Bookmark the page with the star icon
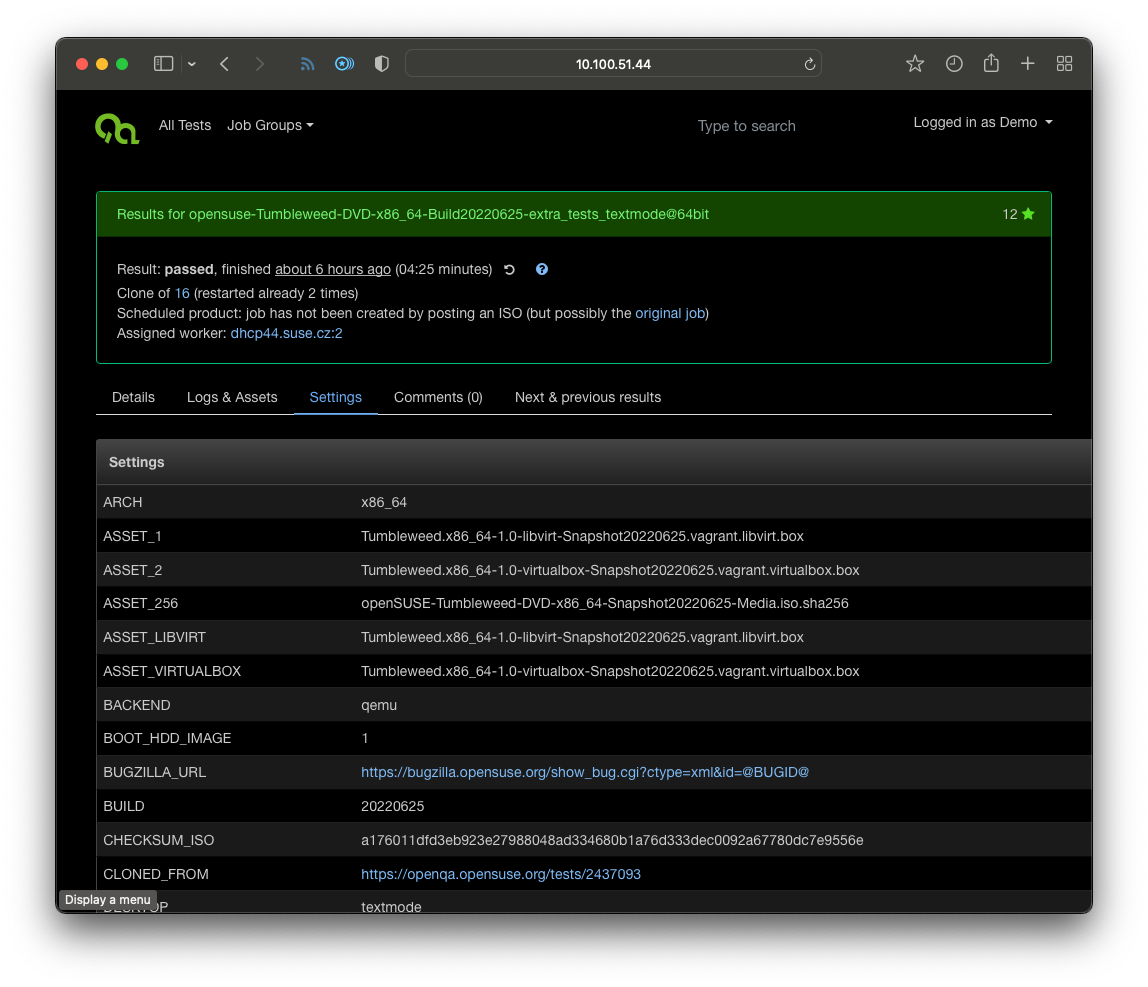The width and height of the screenshot is (1148, 987). click(x=914, y=64)
